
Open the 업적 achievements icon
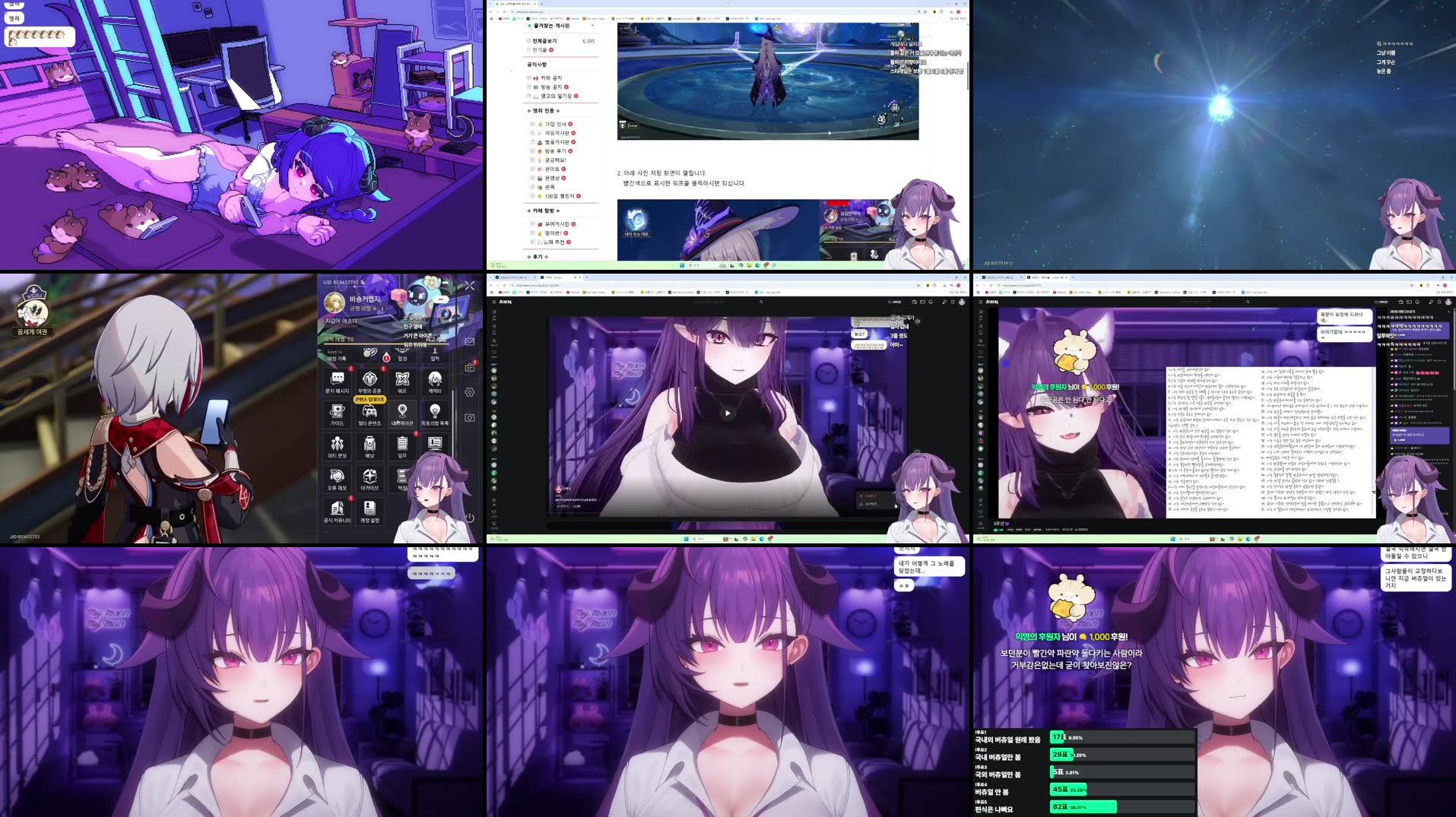pyautogui.click(x=435, y=353)
